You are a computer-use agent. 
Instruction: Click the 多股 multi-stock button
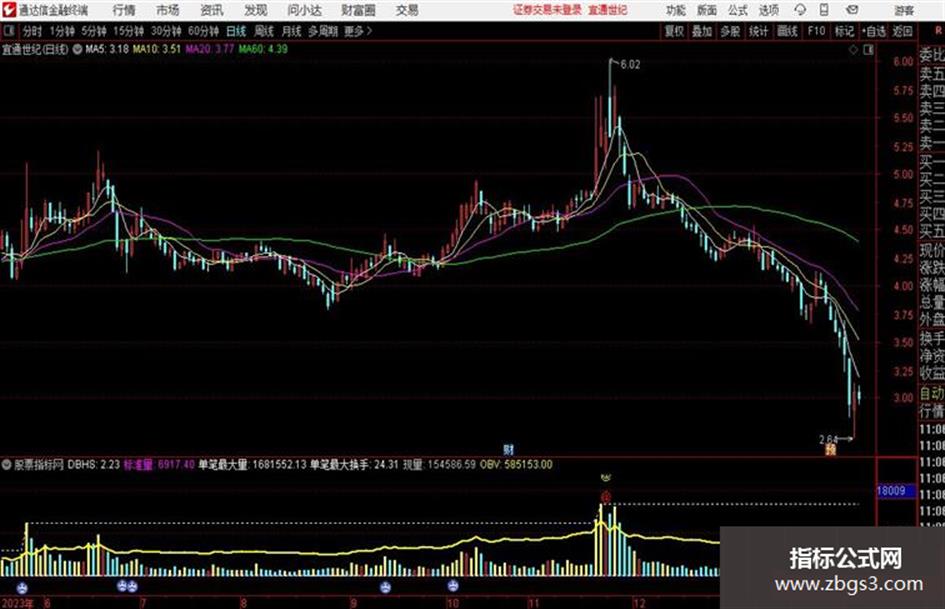click(x=730, y=31)
